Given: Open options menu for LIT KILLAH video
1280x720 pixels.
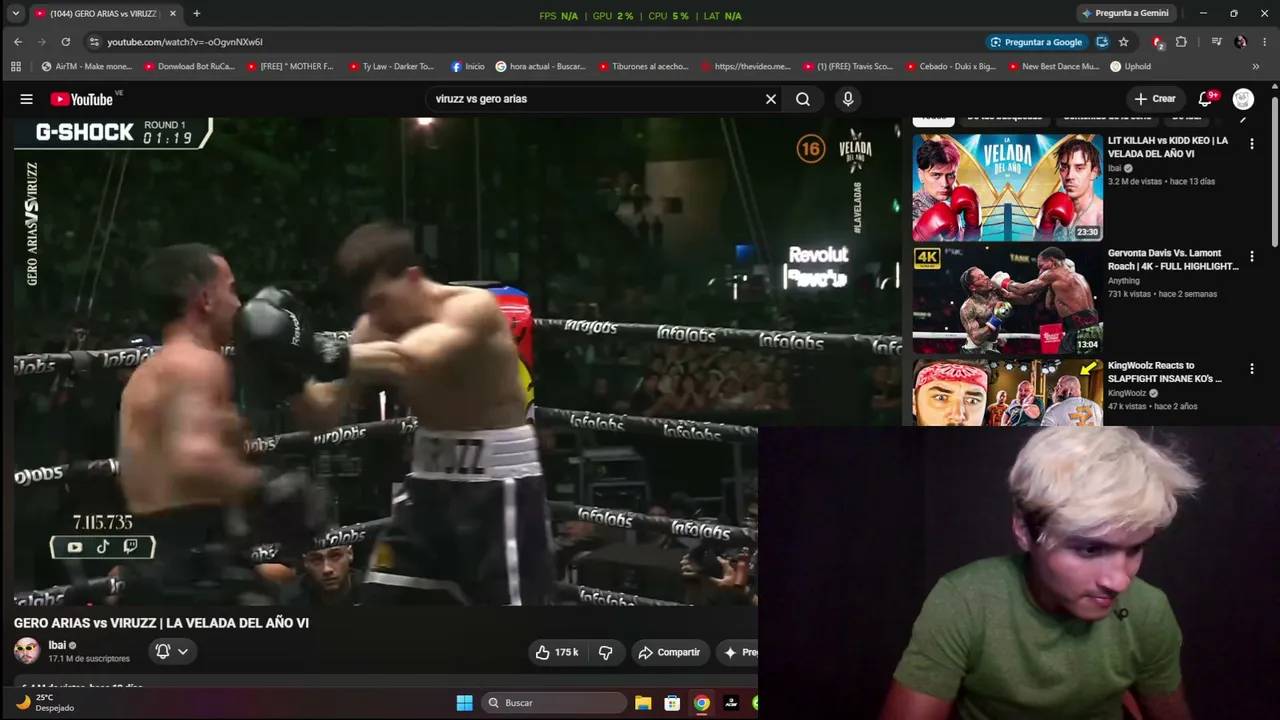Looking at the screenshot, I should click(1252, 144).
